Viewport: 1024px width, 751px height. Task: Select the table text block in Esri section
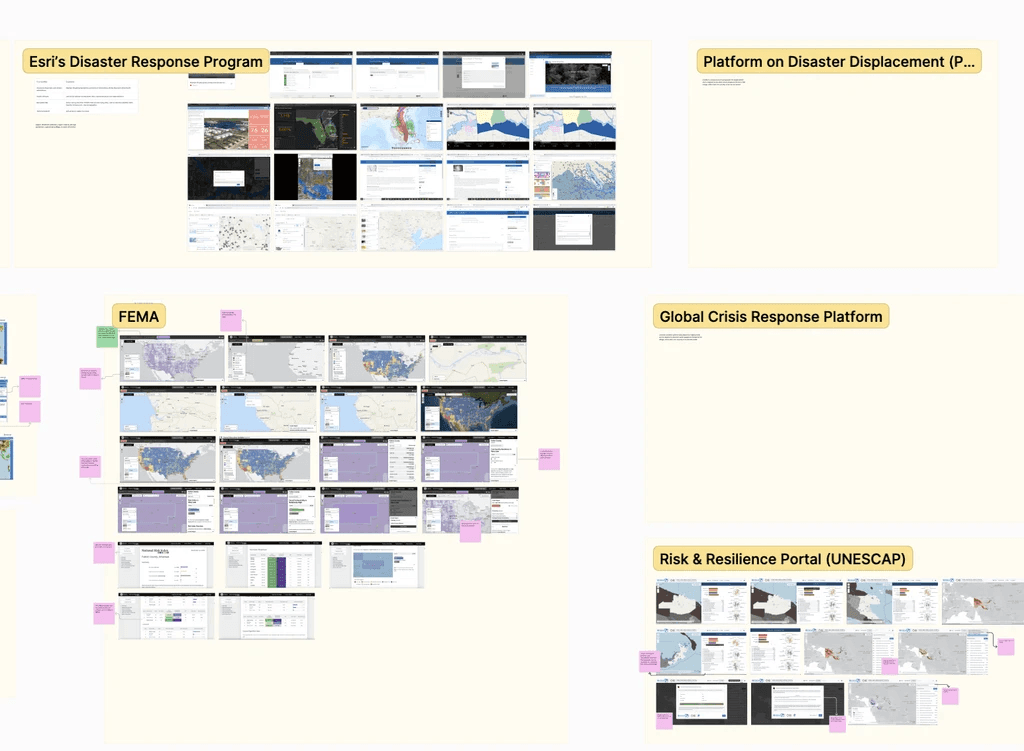click(x=85, y=97)
